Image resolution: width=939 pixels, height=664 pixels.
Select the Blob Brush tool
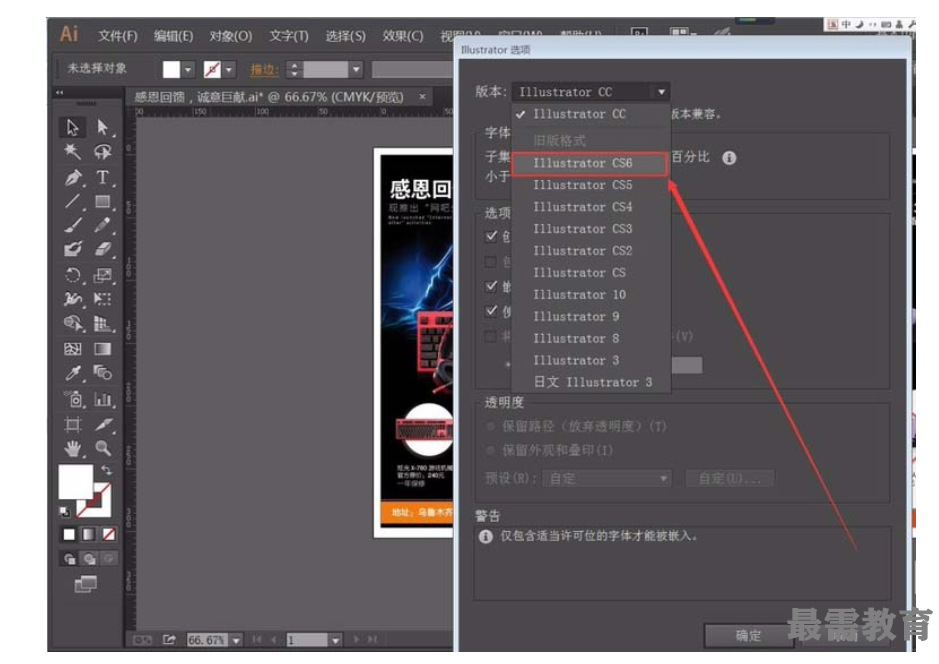pos(72,248)
